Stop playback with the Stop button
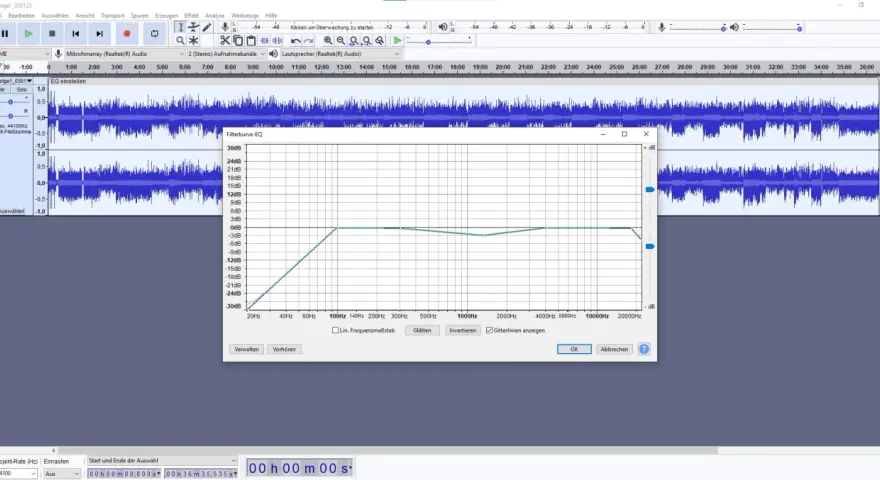 coord(52,34)
